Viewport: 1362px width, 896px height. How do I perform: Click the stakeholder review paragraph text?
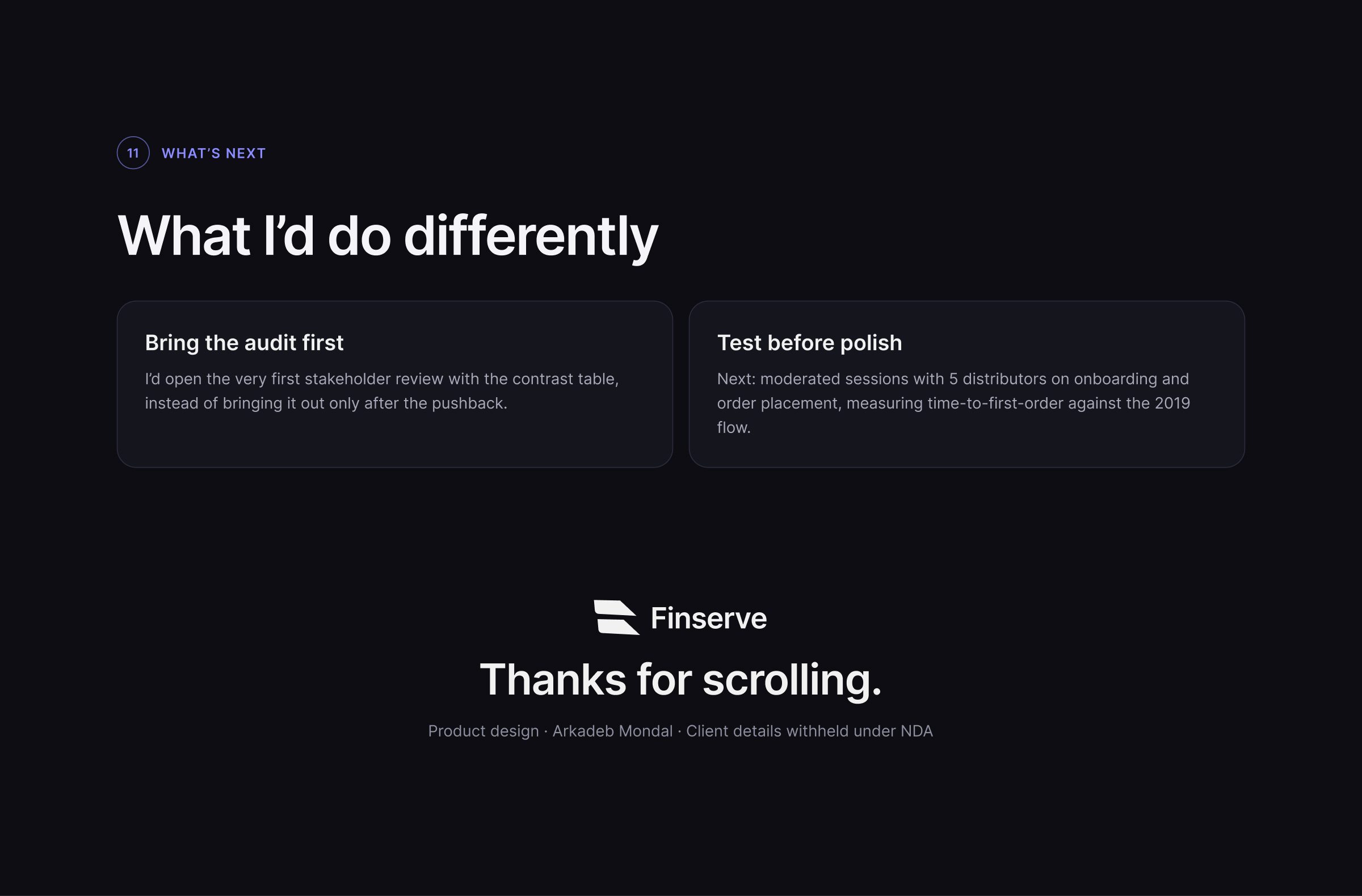pos(382,391)
